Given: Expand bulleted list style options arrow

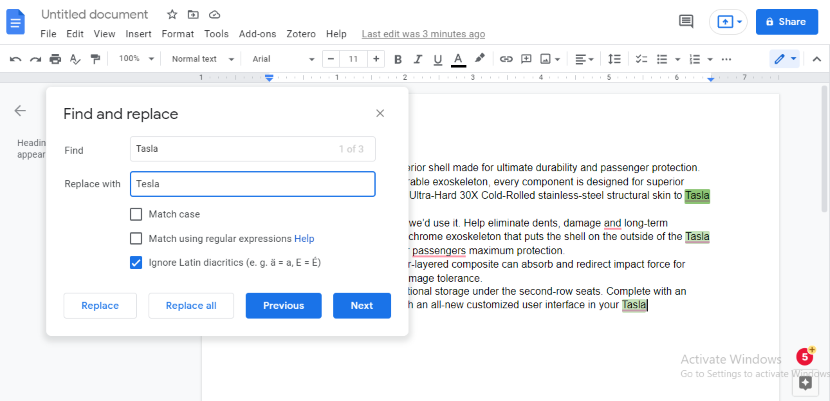Looking at the screenshot, I should (678, 59).
